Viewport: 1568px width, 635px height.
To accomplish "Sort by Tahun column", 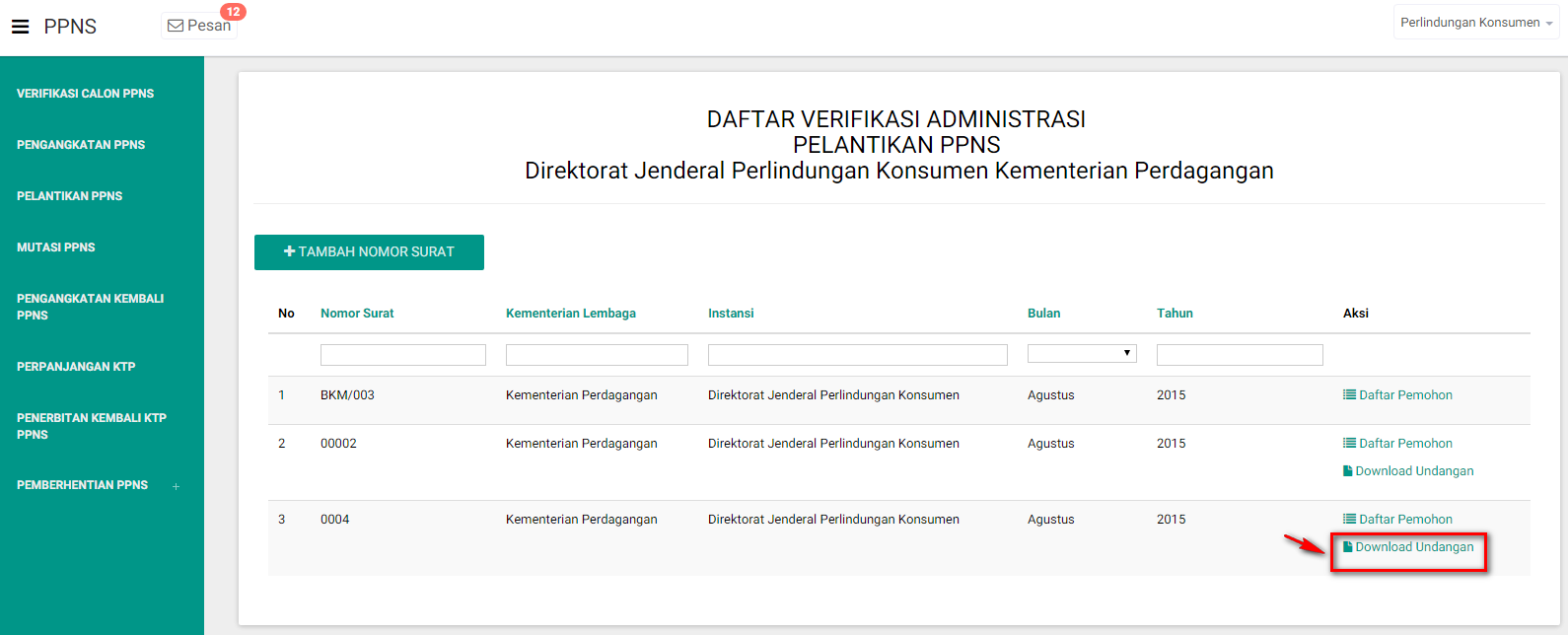I will [1175, 314].
